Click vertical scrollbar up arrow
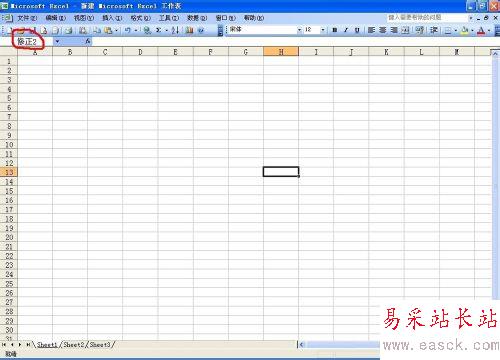This screenshot has height=360, width=500. pyautogui.click(x=495, y=53)
